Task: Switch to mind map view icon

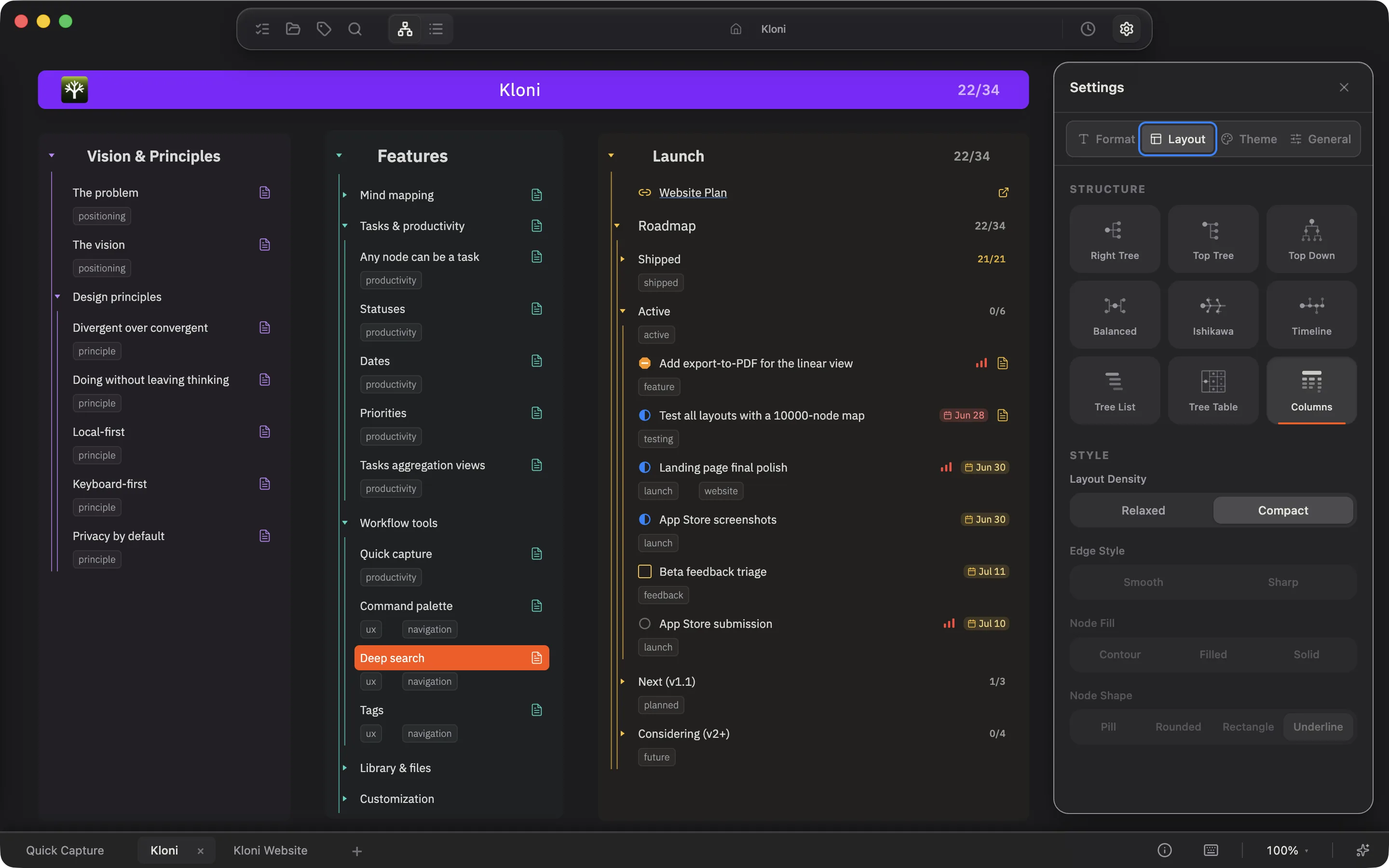Action: coord(405,29)
